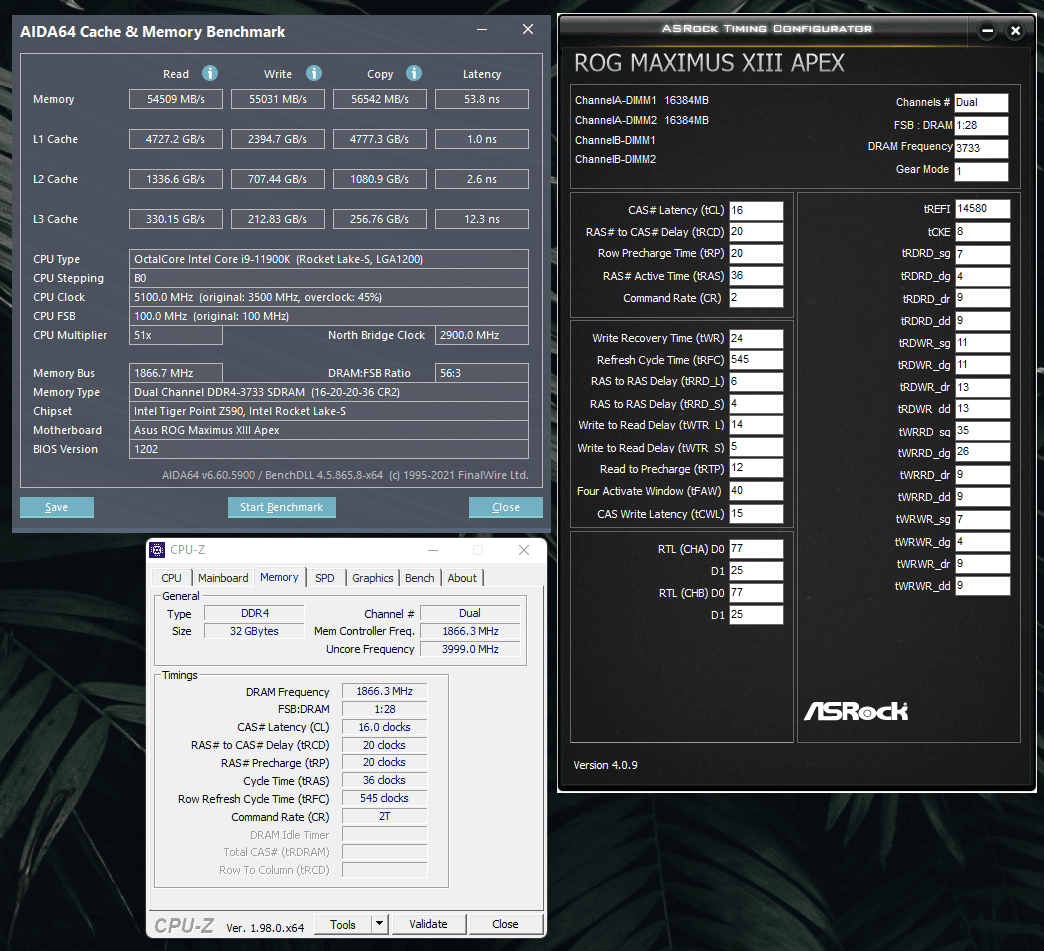1044x951 pixels.
Task: Click the CPU-Z Tools button
Action: coord(343,924)
